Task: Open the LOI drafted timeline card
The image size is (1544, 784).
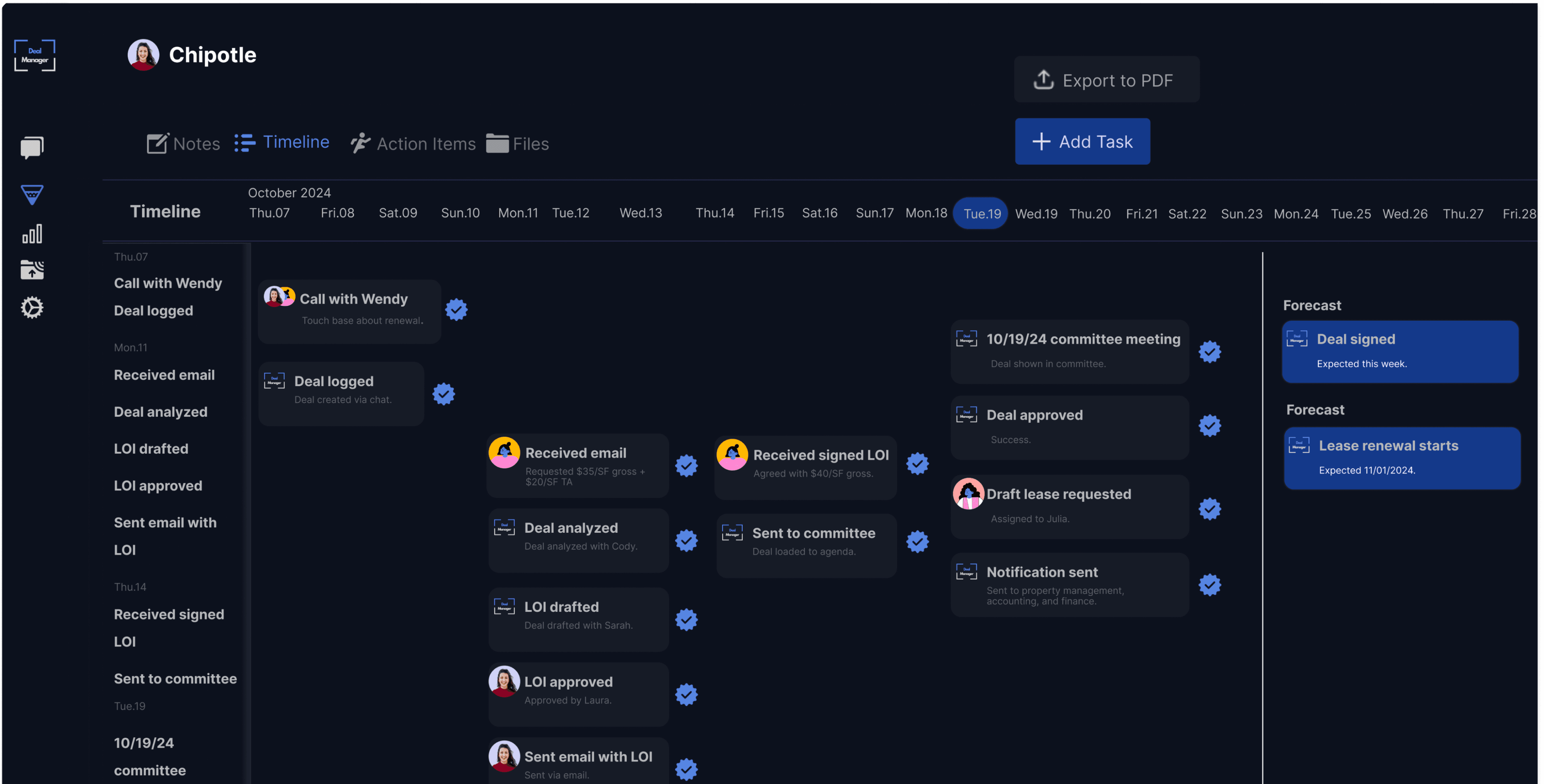Action: click(x=578, y=620)
